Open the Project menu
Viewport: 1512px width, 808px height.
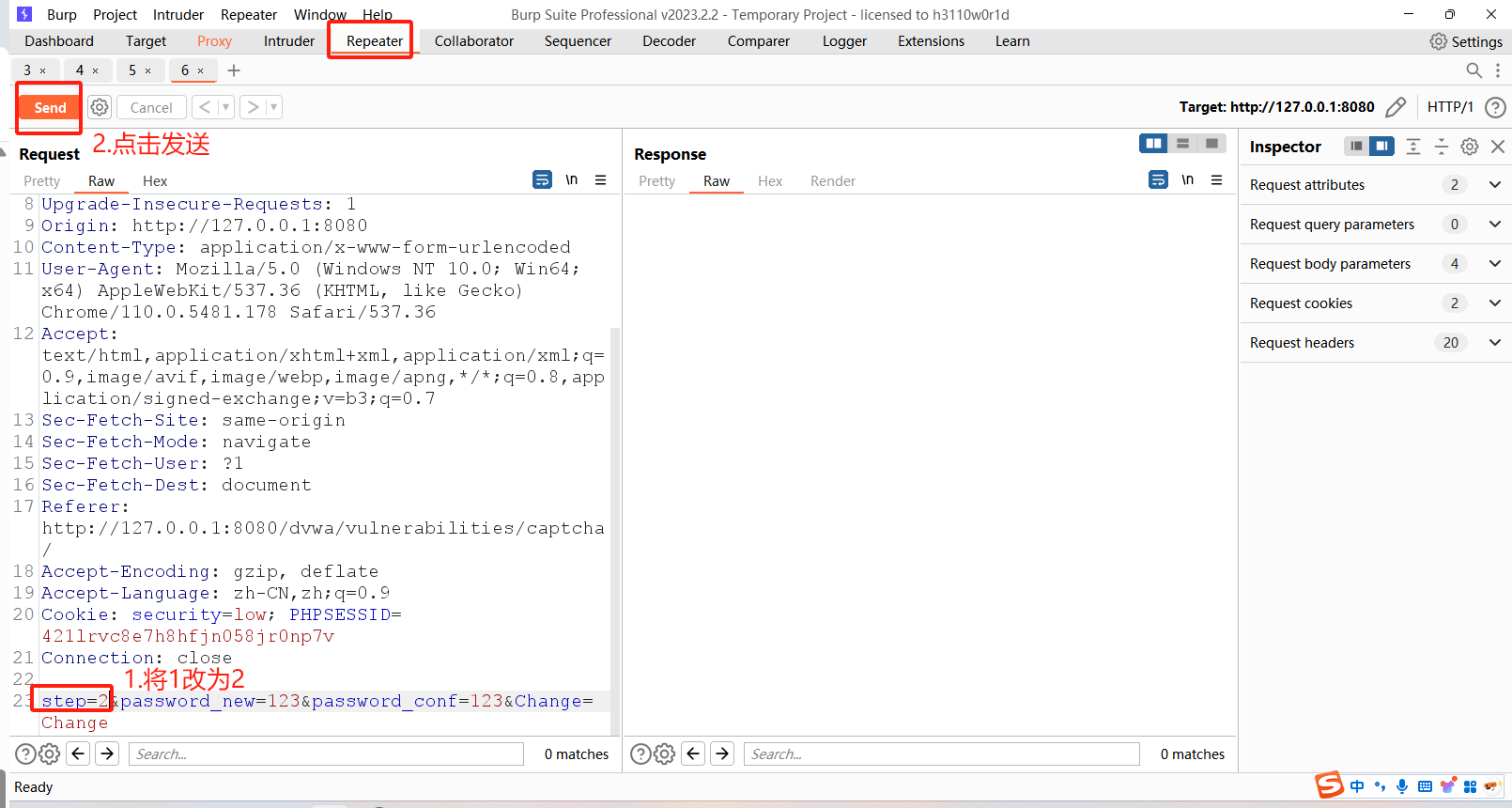(115, 14)
